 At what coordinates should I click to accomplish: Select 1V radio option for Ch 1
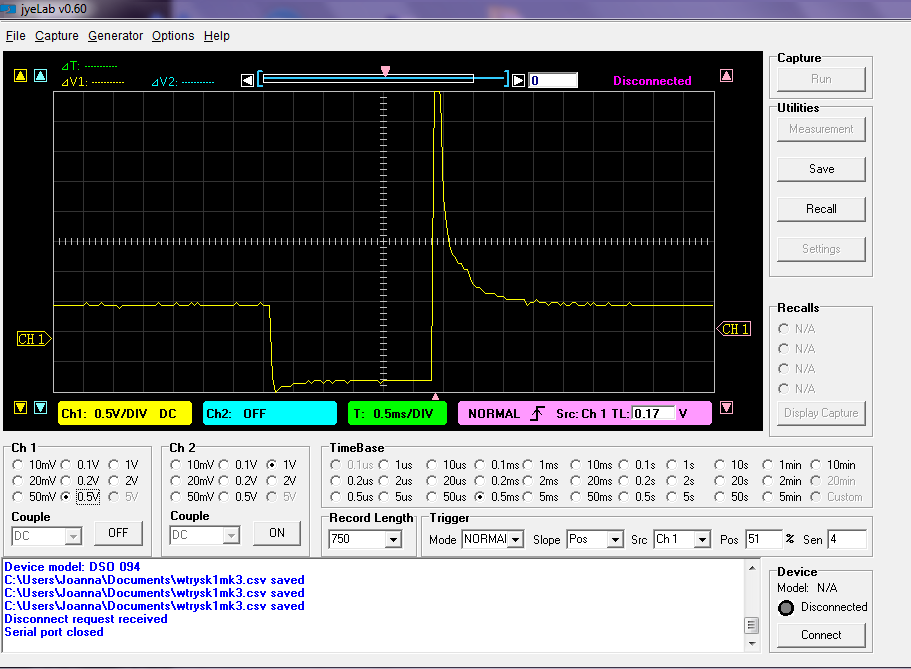pyautogui.click(x=115, y=465)
